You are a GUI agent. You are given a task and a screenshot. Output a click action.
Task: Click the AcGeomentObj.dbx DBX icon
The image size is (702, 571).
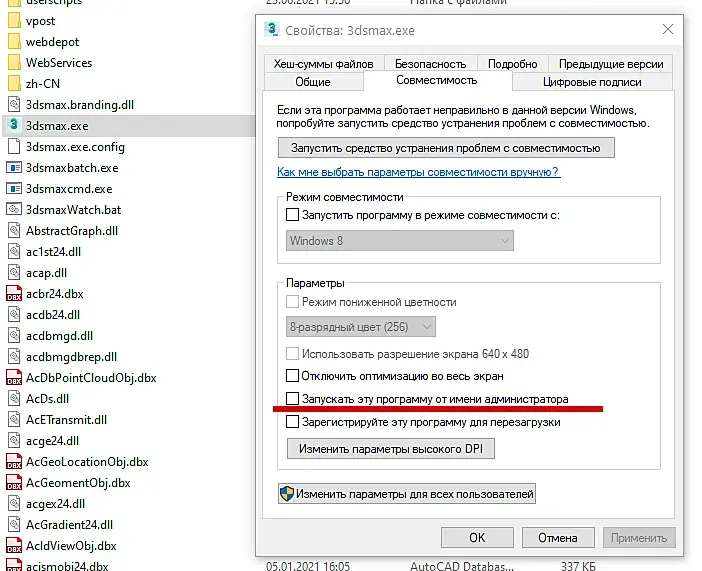point(14,482)
